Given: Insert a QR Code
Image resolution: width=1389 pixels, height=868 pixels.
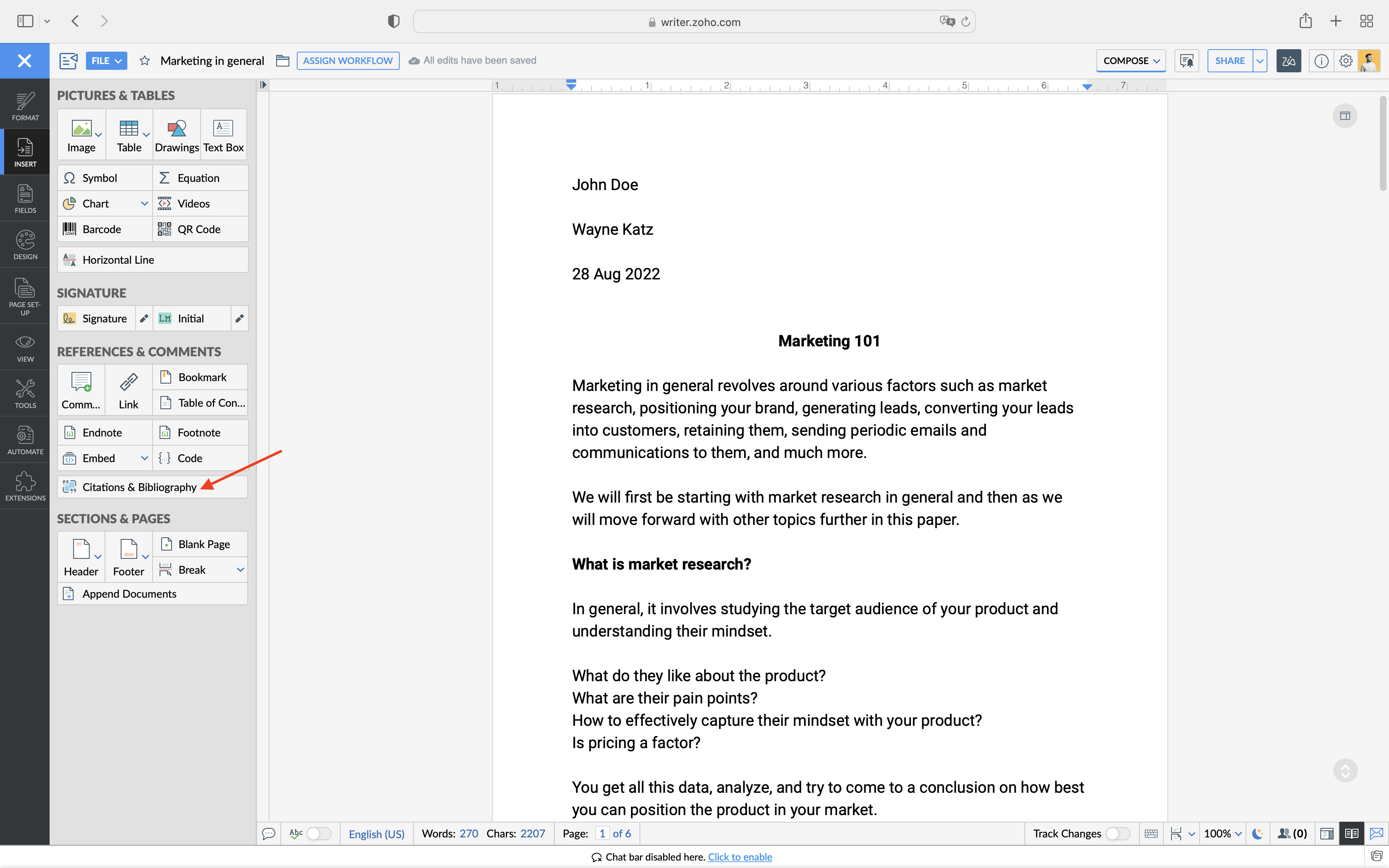Looking at the screenshot, I should 199,229.
